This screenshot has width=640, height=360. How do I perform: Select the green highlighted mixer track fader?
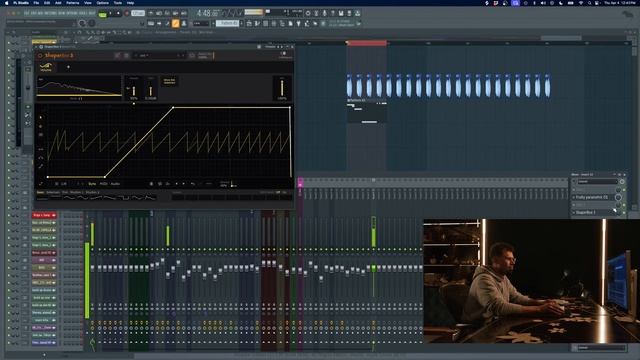pyautogui.click(x=373, y=268)
